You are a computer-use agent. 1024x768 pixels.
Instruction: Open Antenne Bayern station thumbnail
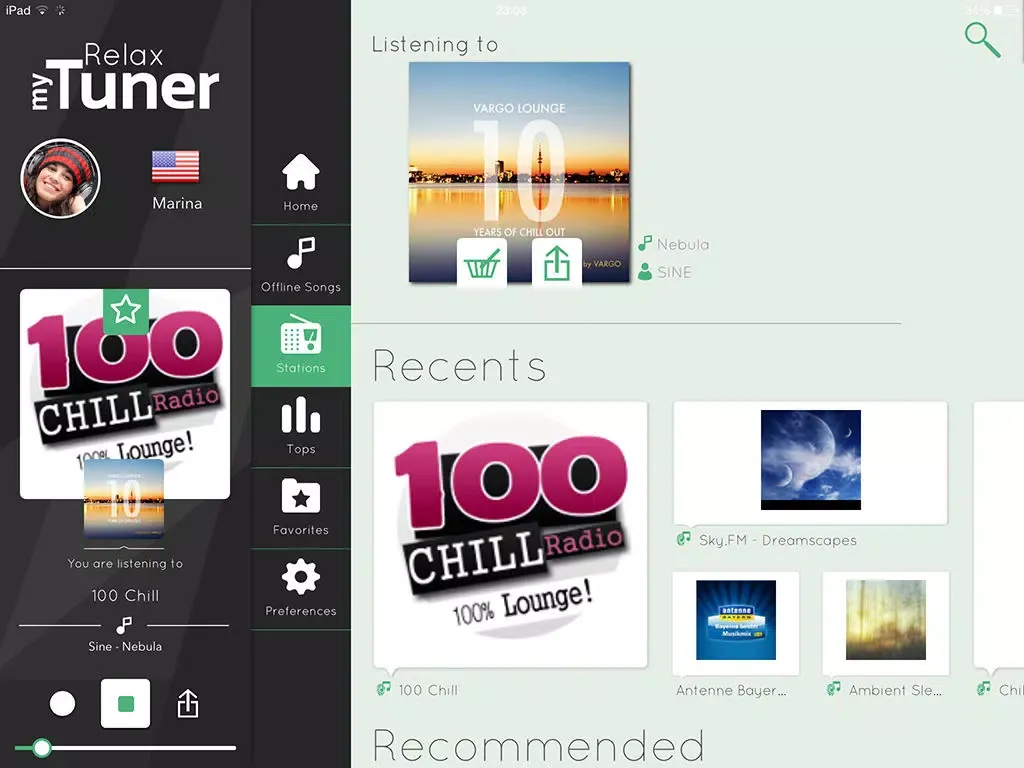tap(735, 622)
